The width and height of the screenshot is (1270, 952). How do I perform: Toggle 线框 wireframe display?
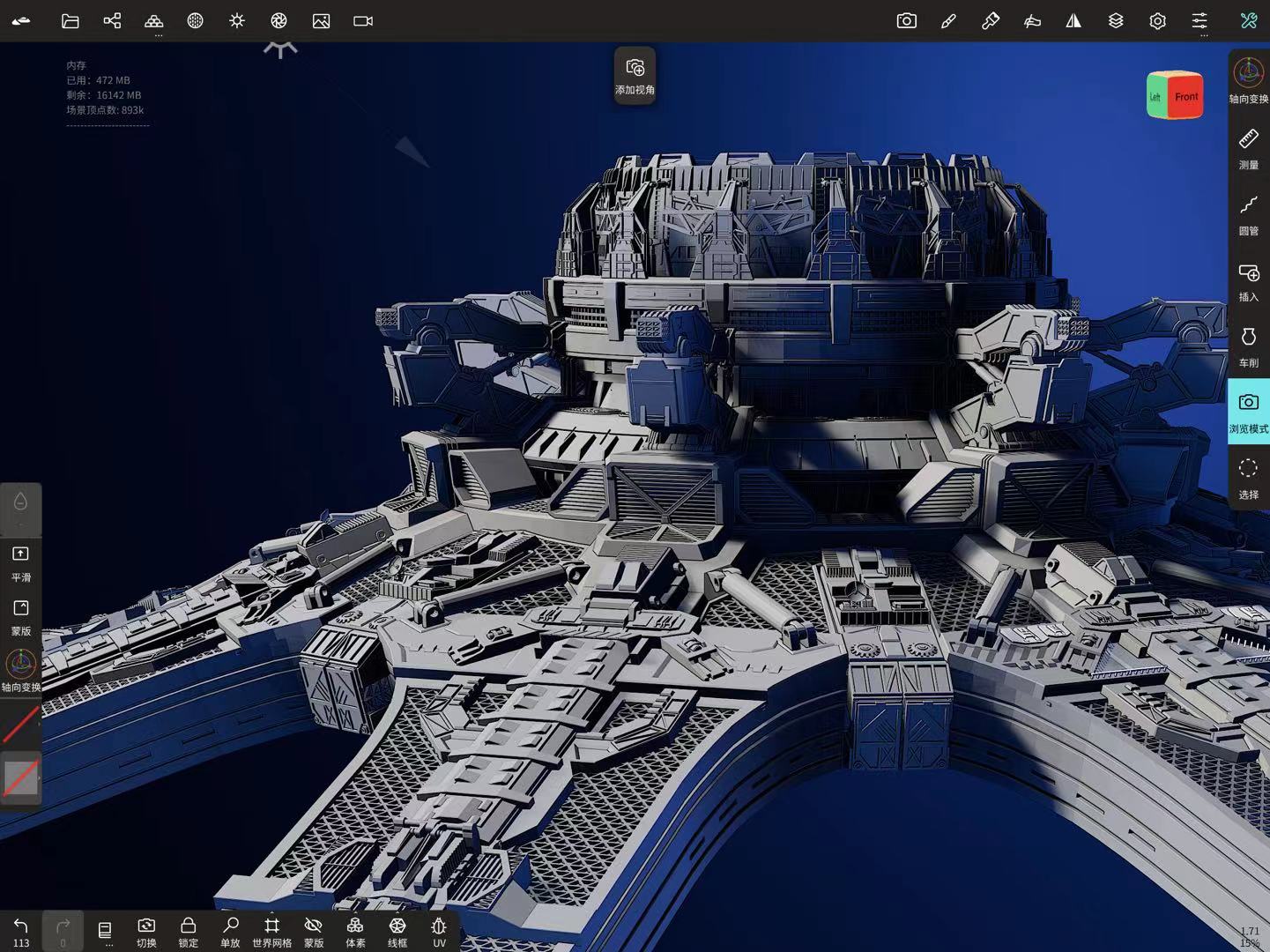pos(397,930)
